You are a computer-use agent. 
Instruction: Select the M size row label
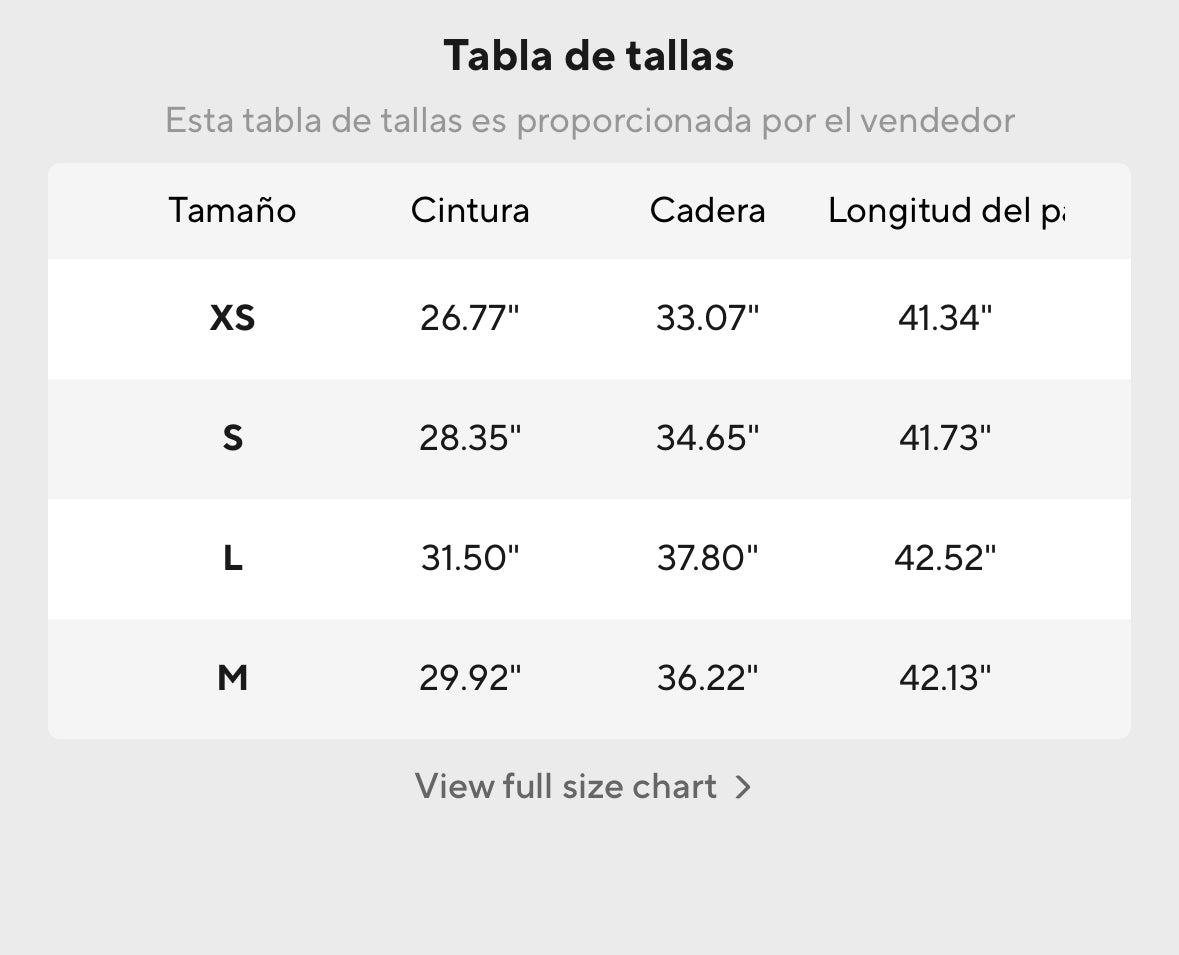tap(232, 678)
